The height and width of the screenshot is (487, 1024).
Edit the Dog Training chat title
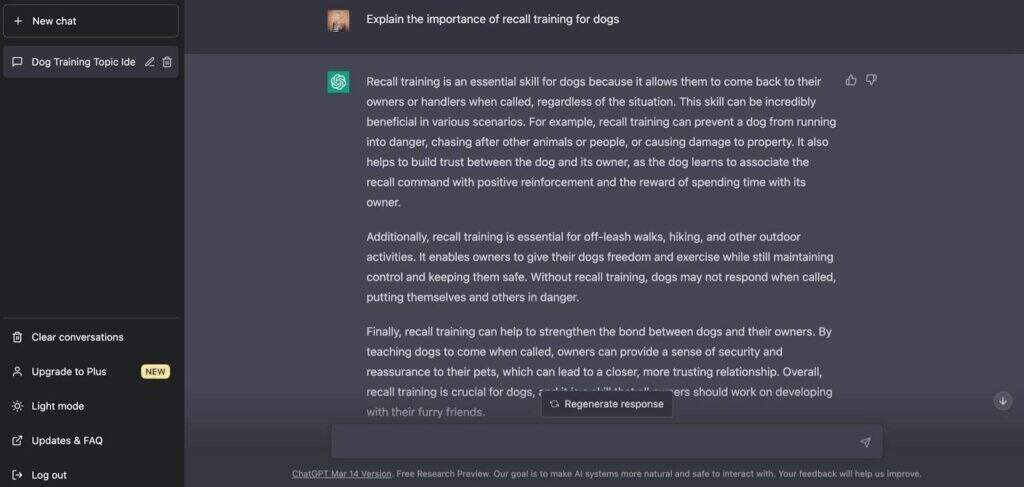coord(150,62)
